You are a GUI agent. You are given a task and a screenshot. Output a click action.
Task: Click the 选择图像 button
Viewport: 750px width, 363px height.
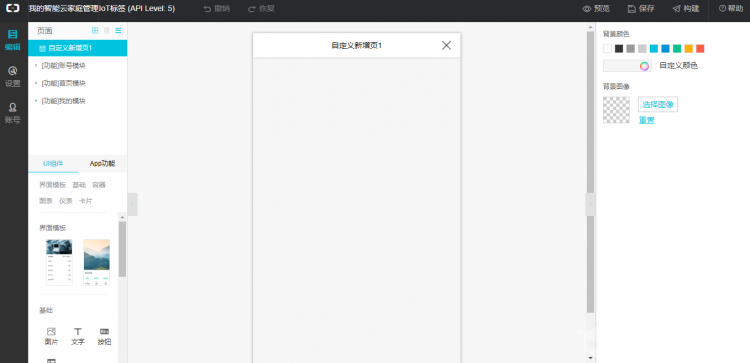[x=658, y=104]
